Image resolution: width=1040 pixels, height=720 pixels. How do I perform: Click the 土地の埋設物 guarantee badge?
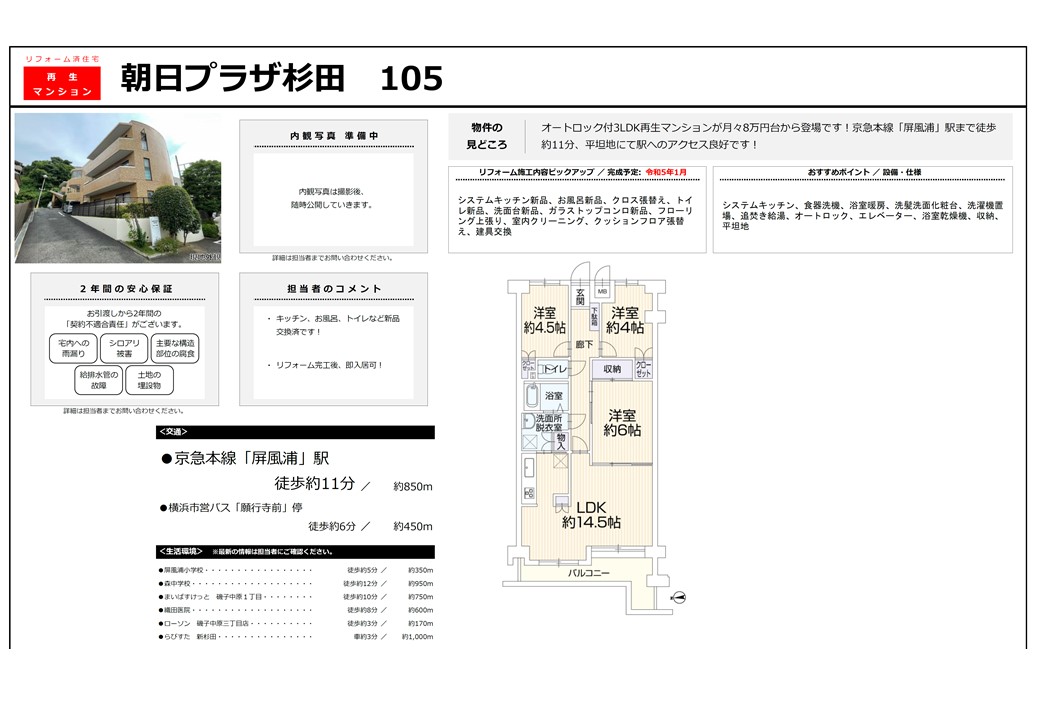pos(149,380)
